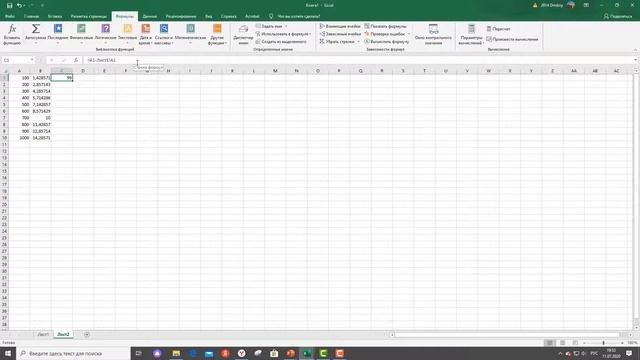Collapse the ribbon with the small arrow

pyautogui.click(x=635, y=49)
